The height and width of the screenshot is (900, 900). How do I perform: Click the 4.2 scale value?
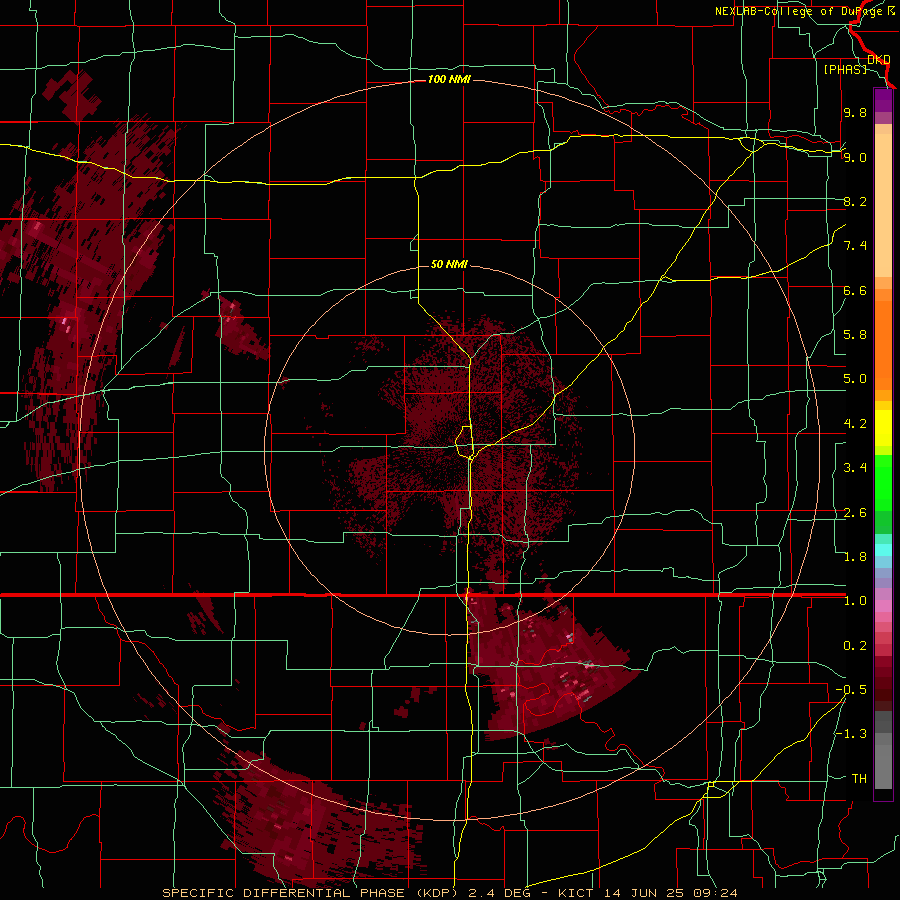tap(855, 424)
